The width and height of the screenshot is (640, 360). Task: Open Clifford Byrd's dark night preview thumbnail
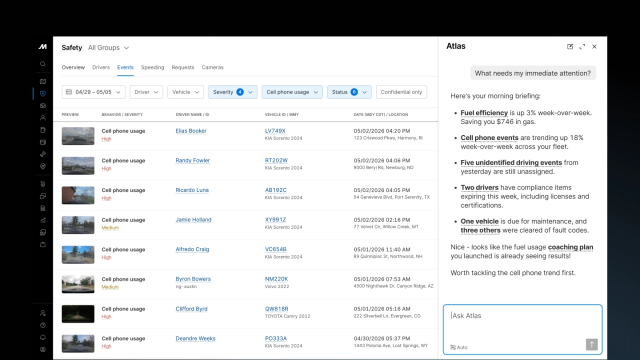point(78,314)
